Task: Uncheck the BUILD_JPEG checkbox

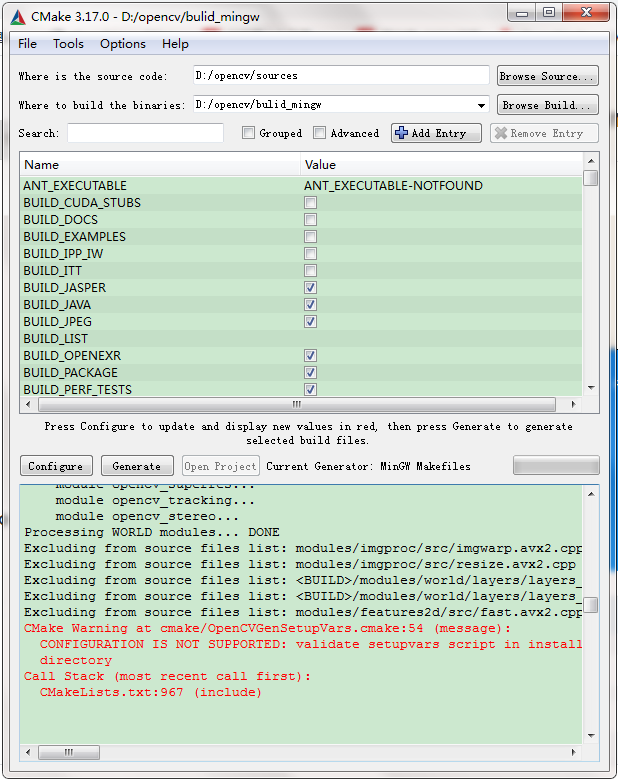Action: pos(310,321)
